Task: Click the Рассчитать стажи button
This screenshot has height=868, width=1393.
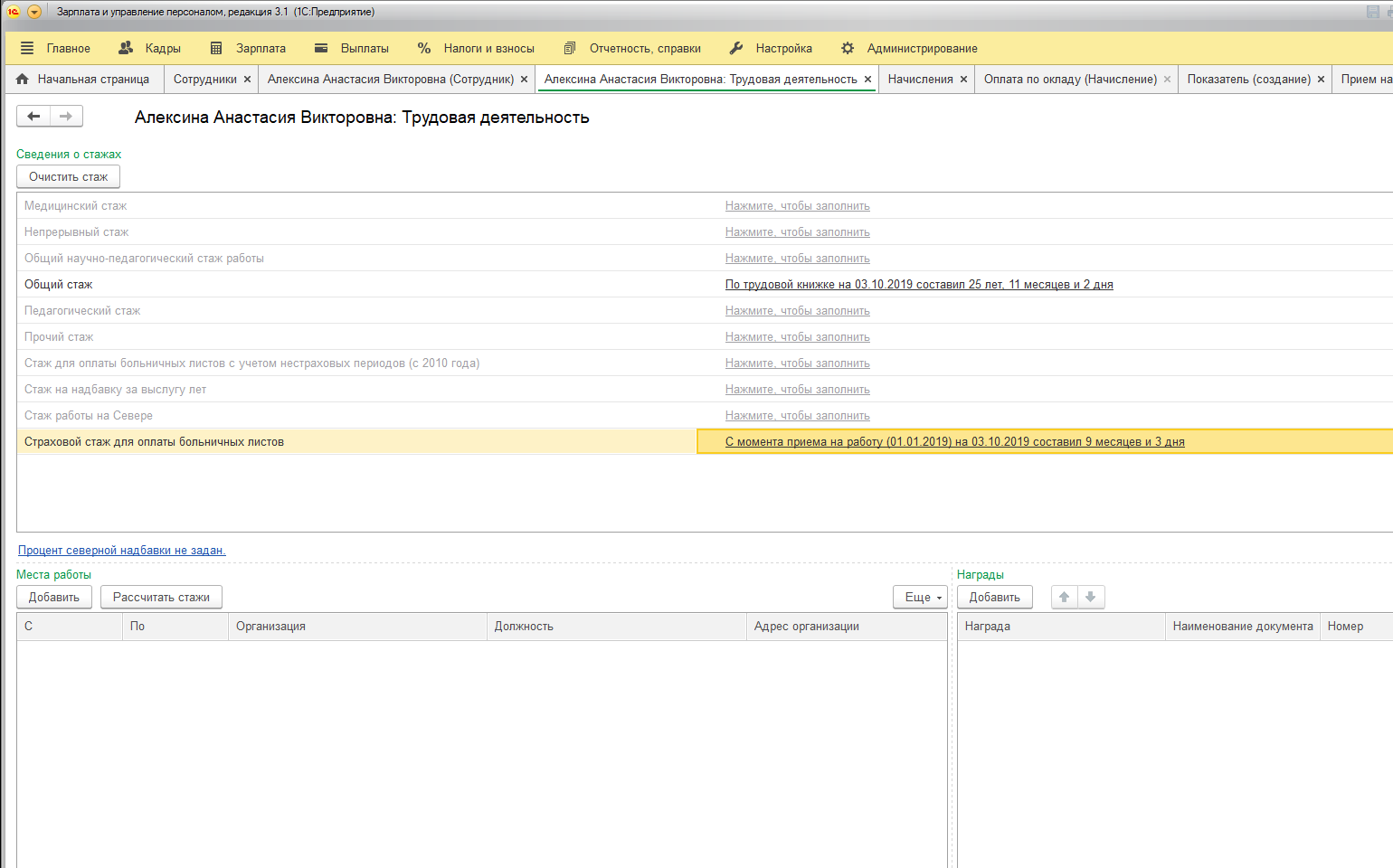Action: tap(161, 598)
